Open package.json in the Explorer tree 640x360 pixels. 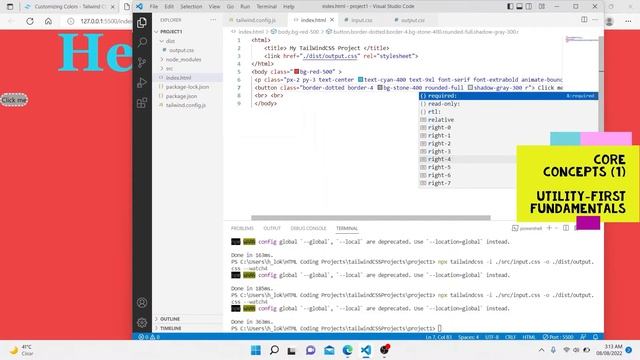pos(181,96)
